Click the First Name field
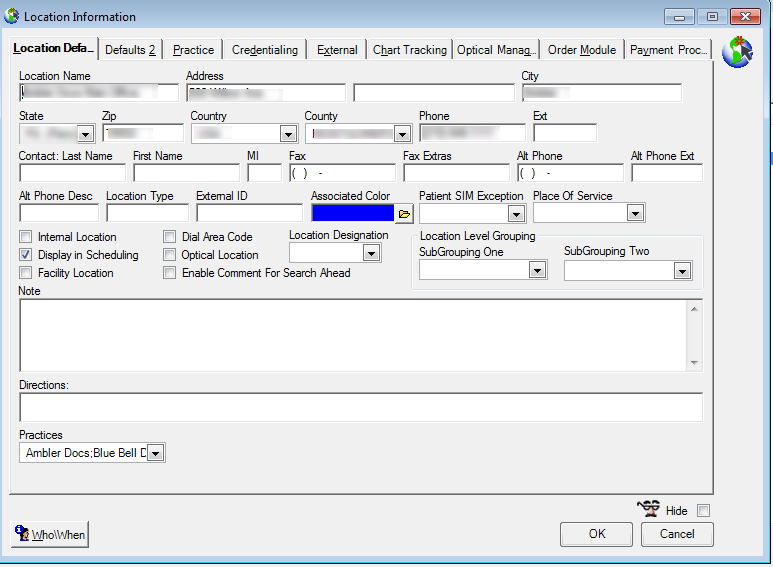Viewport: 773px width, 567px height. click(x=186, y=173)
